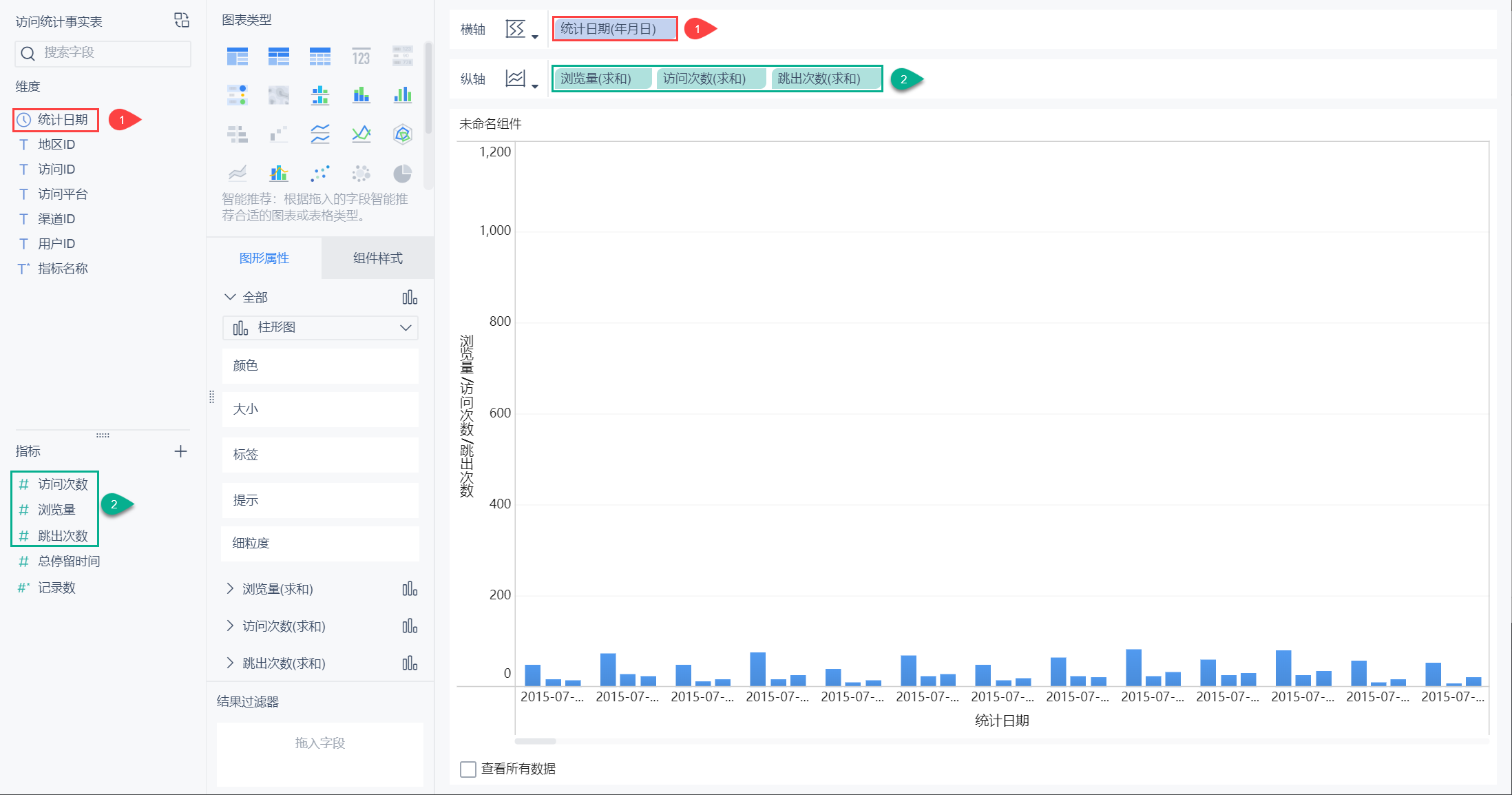
Task: Click the horizontal chart scrollbar thumb
Action: click(x=535, y=741)
